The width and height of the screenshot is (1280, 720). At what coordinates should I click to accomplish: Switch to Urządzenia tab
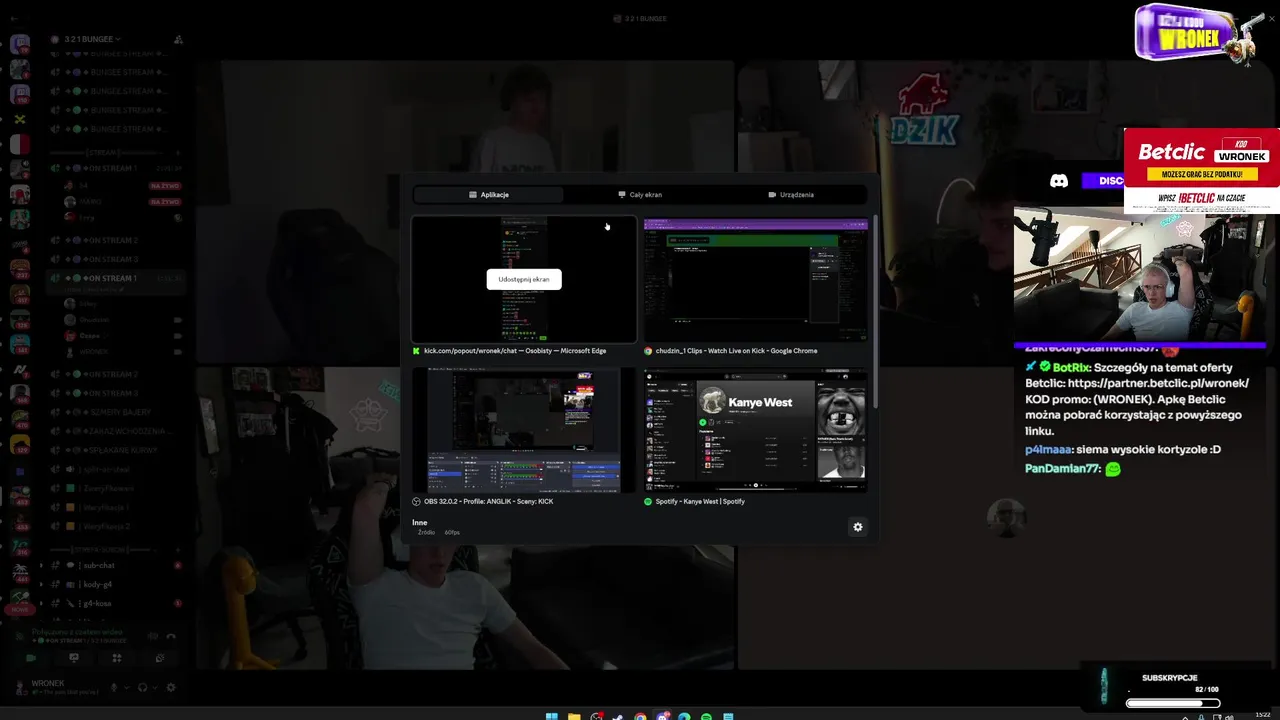791,195
